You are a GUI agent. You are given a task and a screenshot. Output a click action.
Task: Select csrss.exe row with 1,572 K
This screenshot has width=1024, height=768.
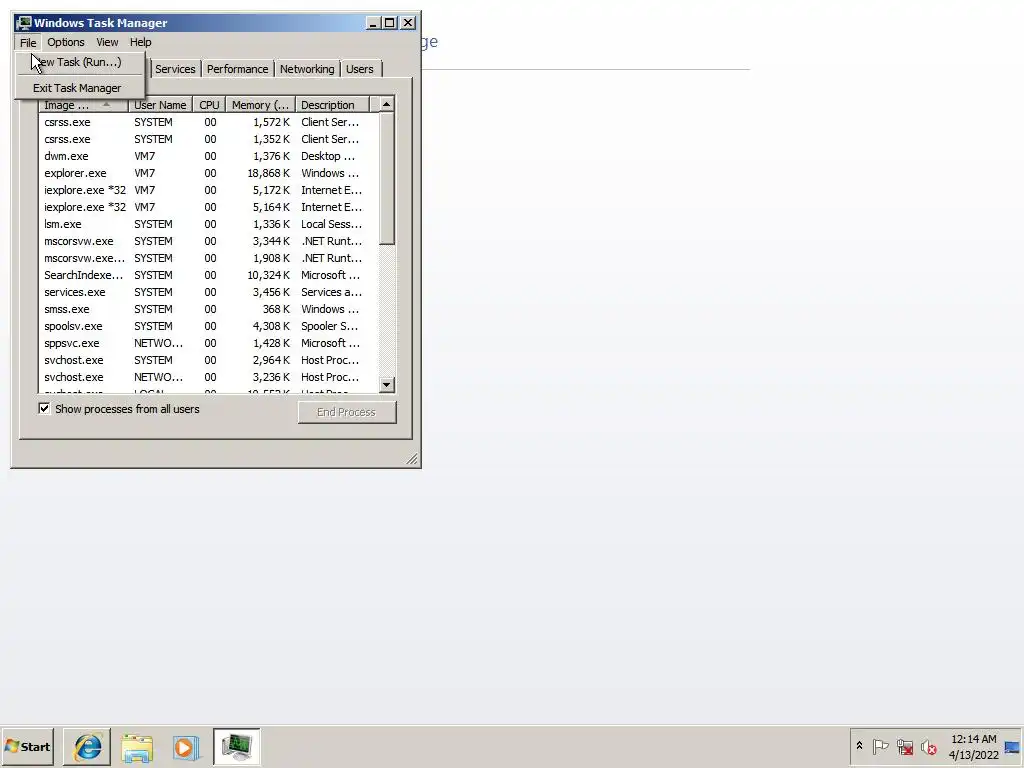click(x=208, y=122)
